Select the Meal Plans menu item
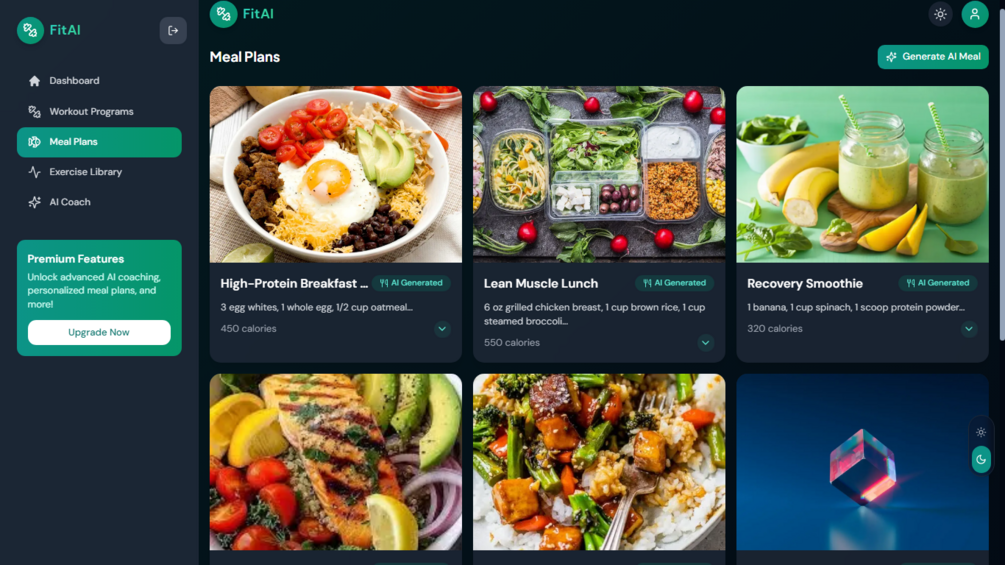 point(99,142)
